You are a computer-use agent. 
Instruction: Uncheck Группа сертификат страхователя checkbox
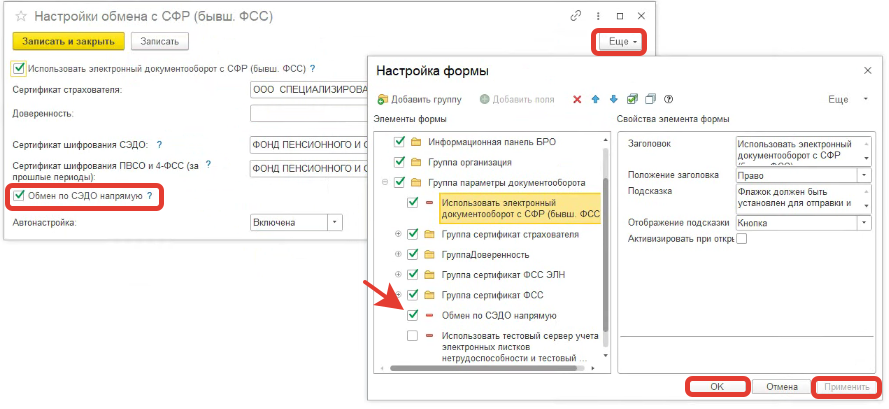(412, 234)
